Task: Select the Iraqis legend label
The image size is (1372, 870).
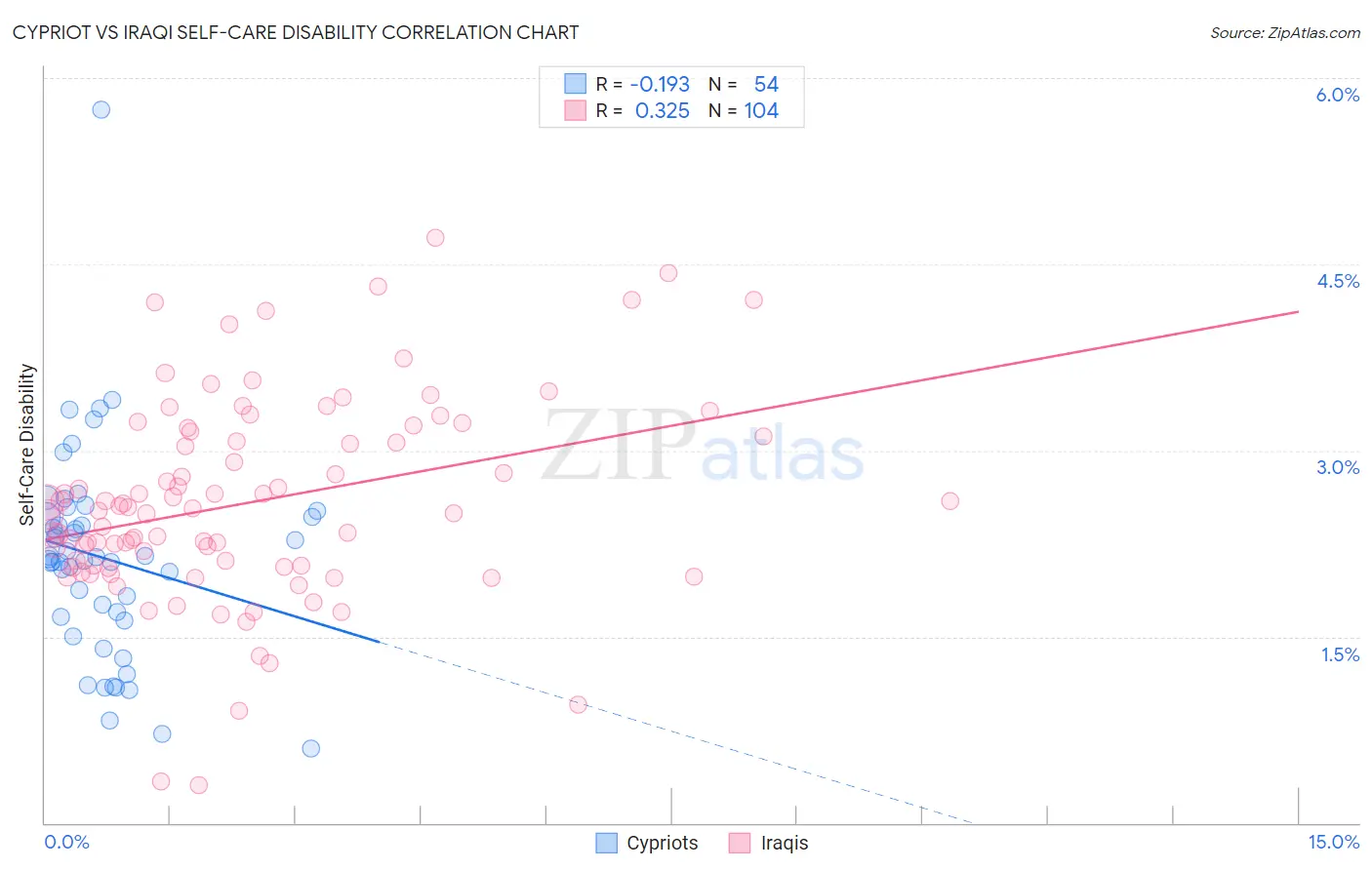Action: tap(785, 843)
